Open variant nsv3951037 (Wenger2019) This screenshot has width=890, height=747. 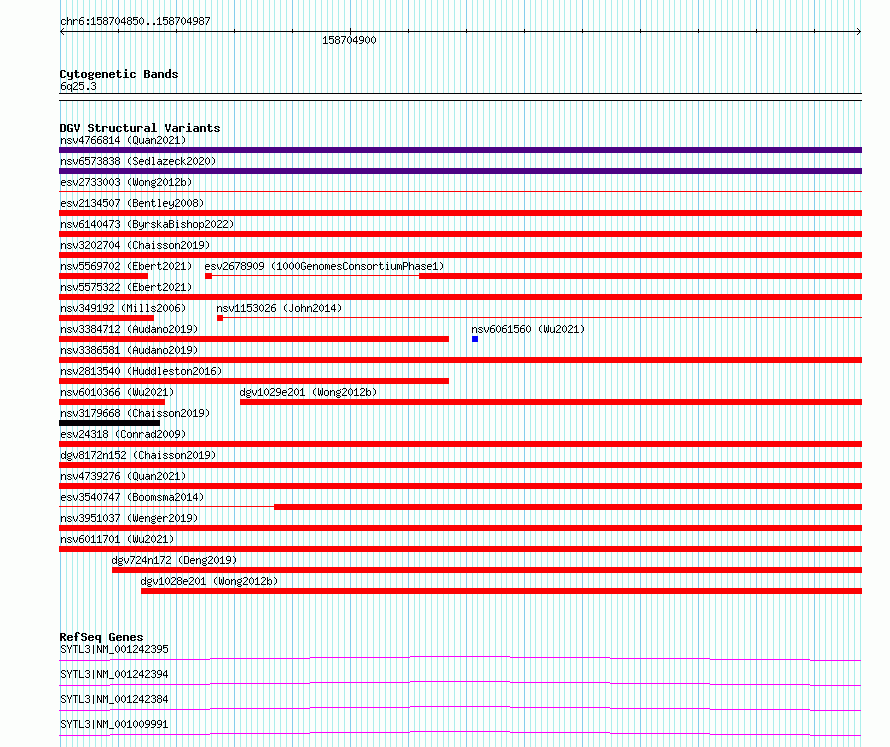tap(129, 518)
